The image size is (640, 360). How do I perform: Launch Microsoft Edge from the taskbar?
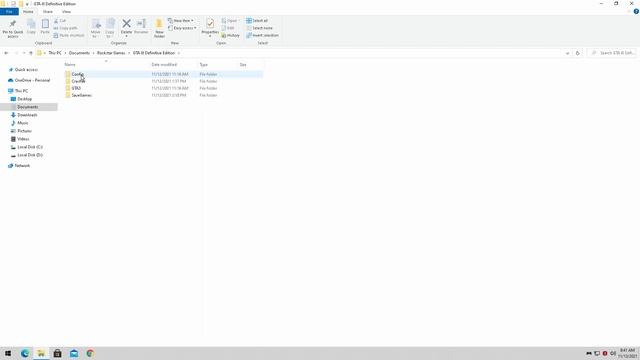(25, 353)
